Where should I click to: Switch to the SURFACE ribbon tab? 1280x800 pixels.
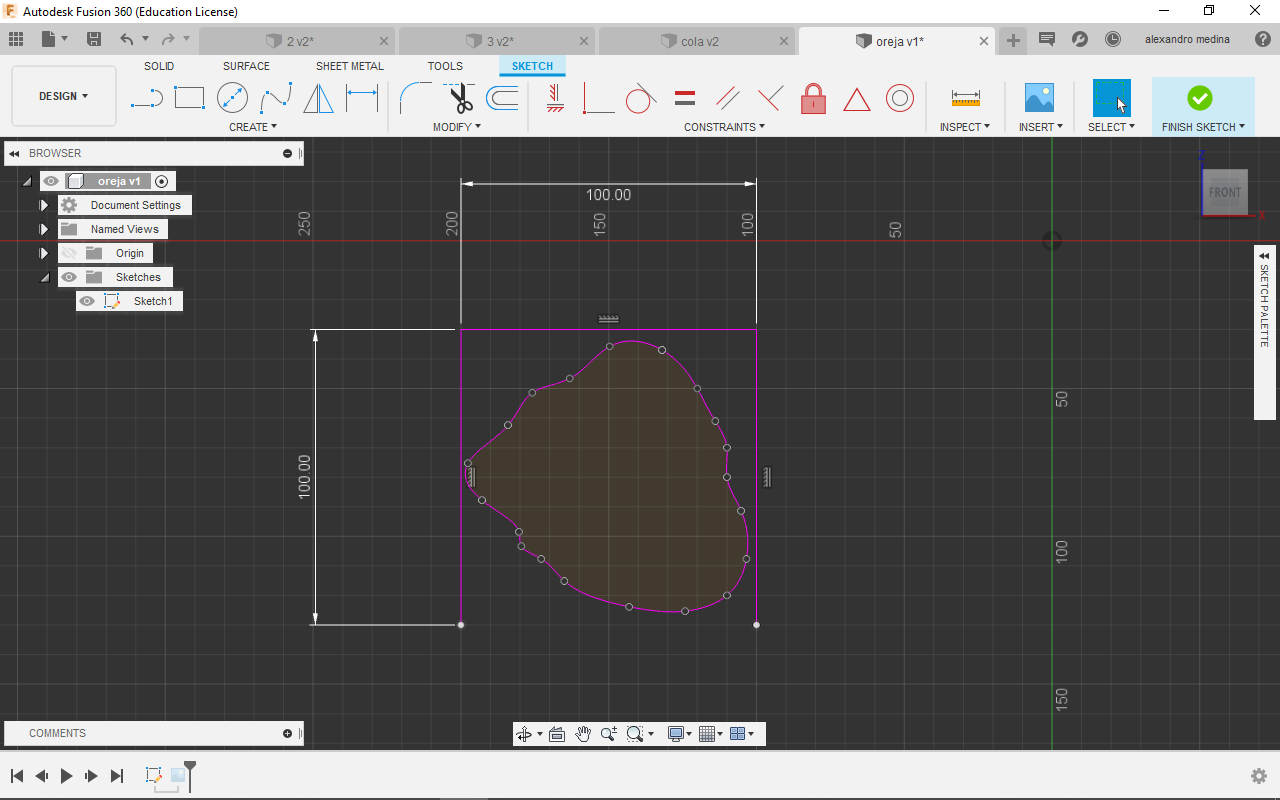pos(246,66)
